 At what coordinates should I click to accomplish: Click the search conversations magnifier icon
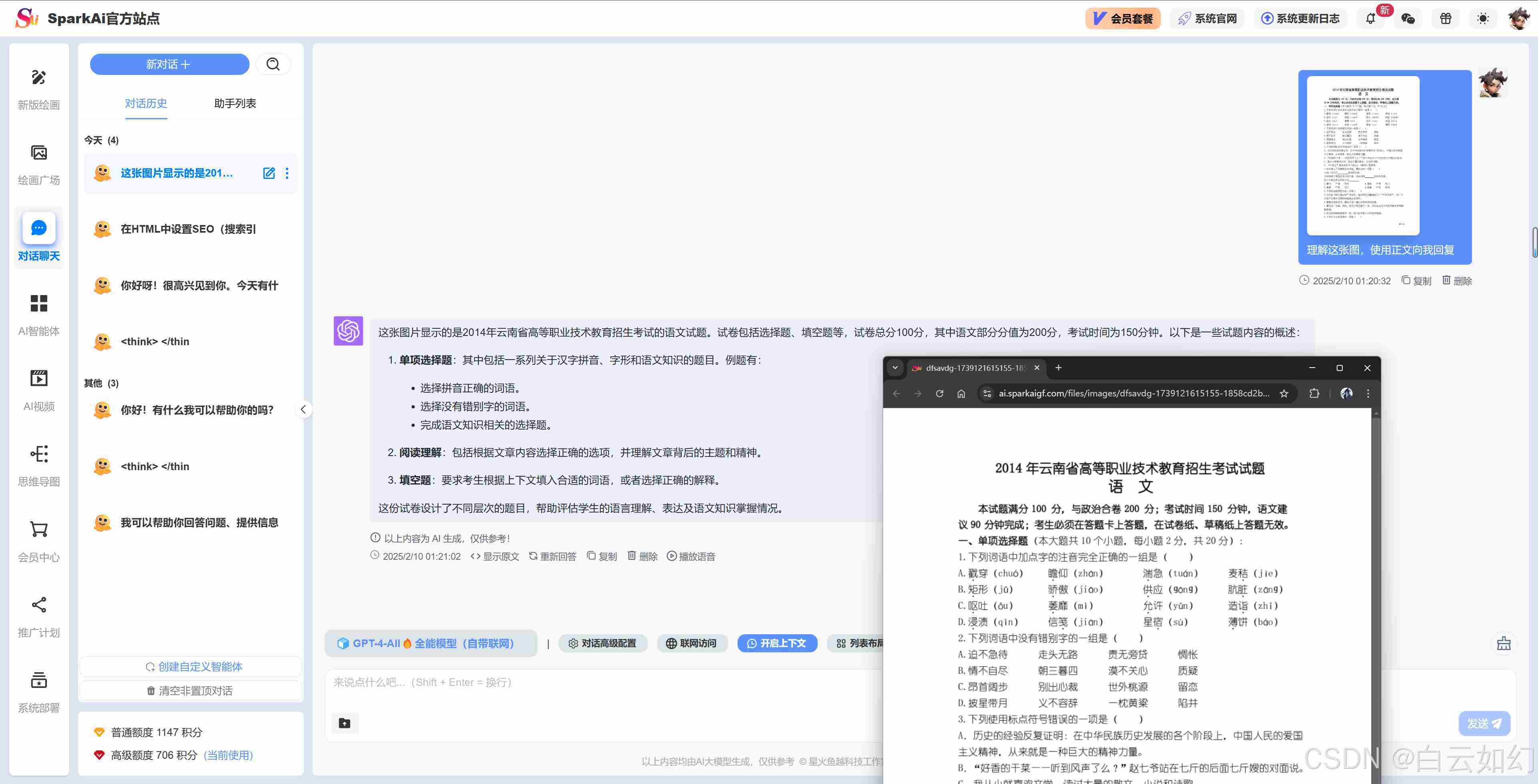[273, 64]
